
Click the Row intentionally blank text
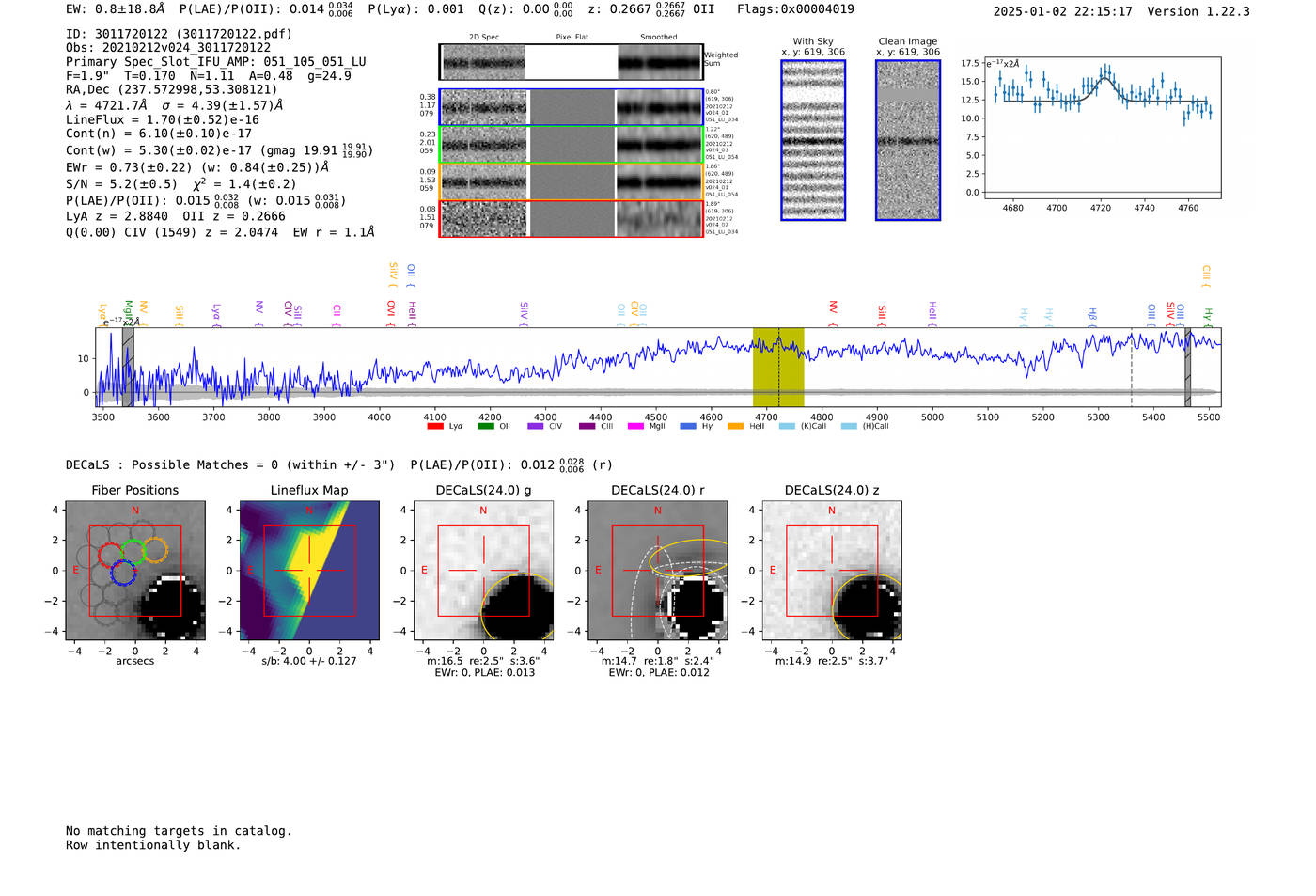point(153,845)
